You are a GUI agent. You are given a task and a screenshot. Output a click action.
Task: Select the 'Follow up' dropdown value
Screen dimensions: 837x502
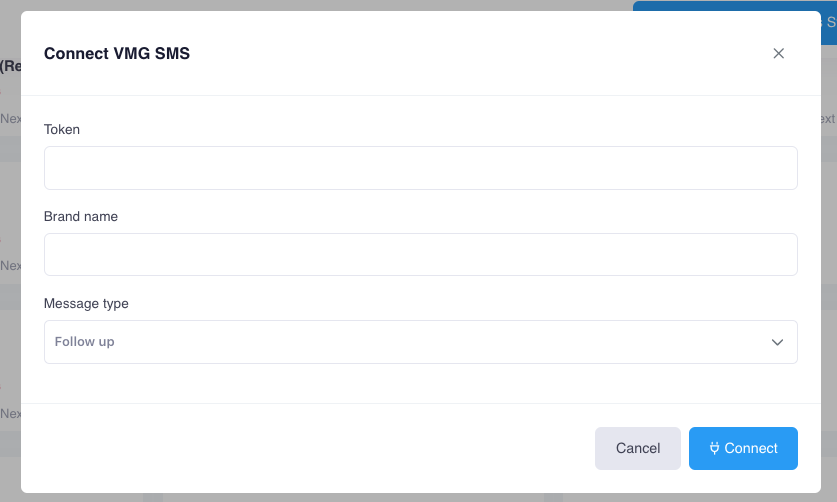point(85,342)
